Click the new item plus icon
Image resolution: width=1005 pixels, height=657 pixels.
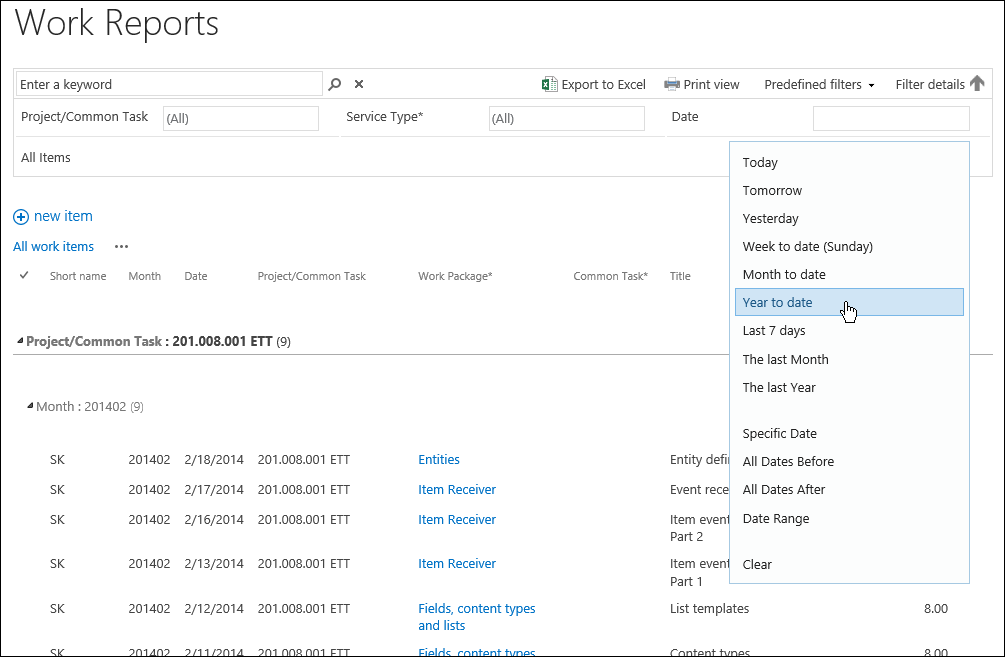point(21,217)
